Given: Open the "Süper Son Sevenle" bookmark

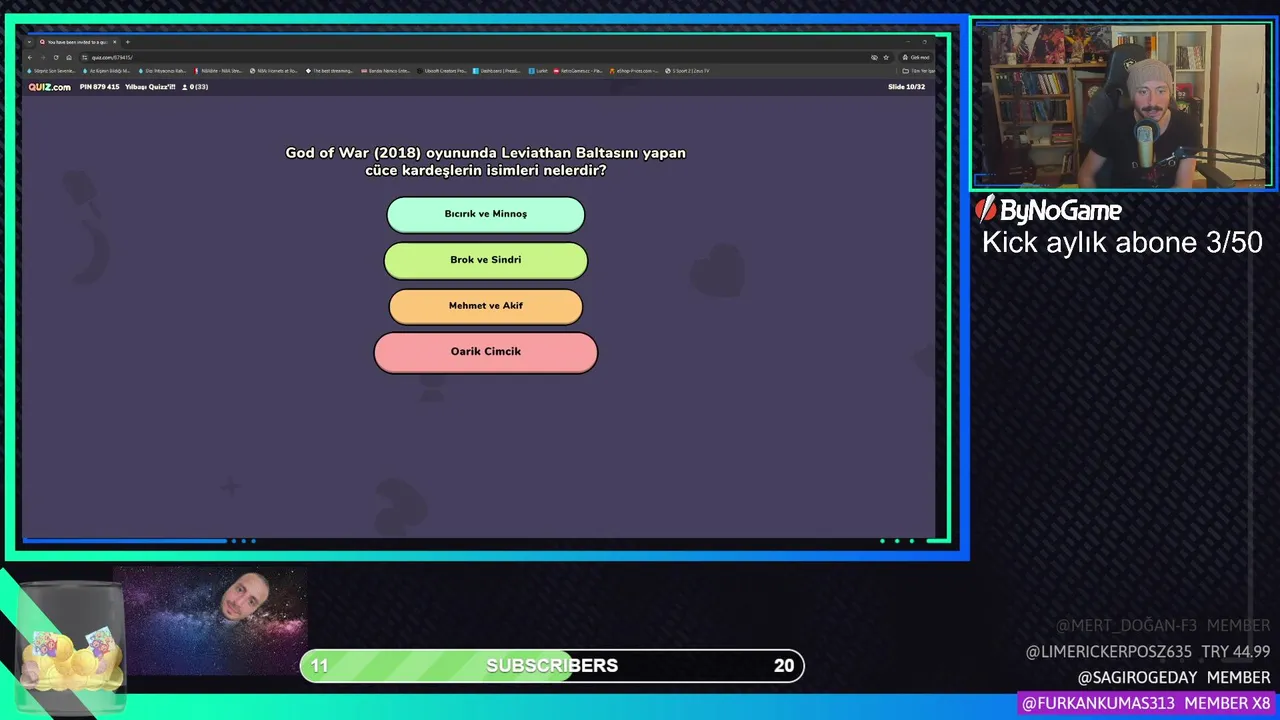Looking at the screenshot, I should 51,71.
